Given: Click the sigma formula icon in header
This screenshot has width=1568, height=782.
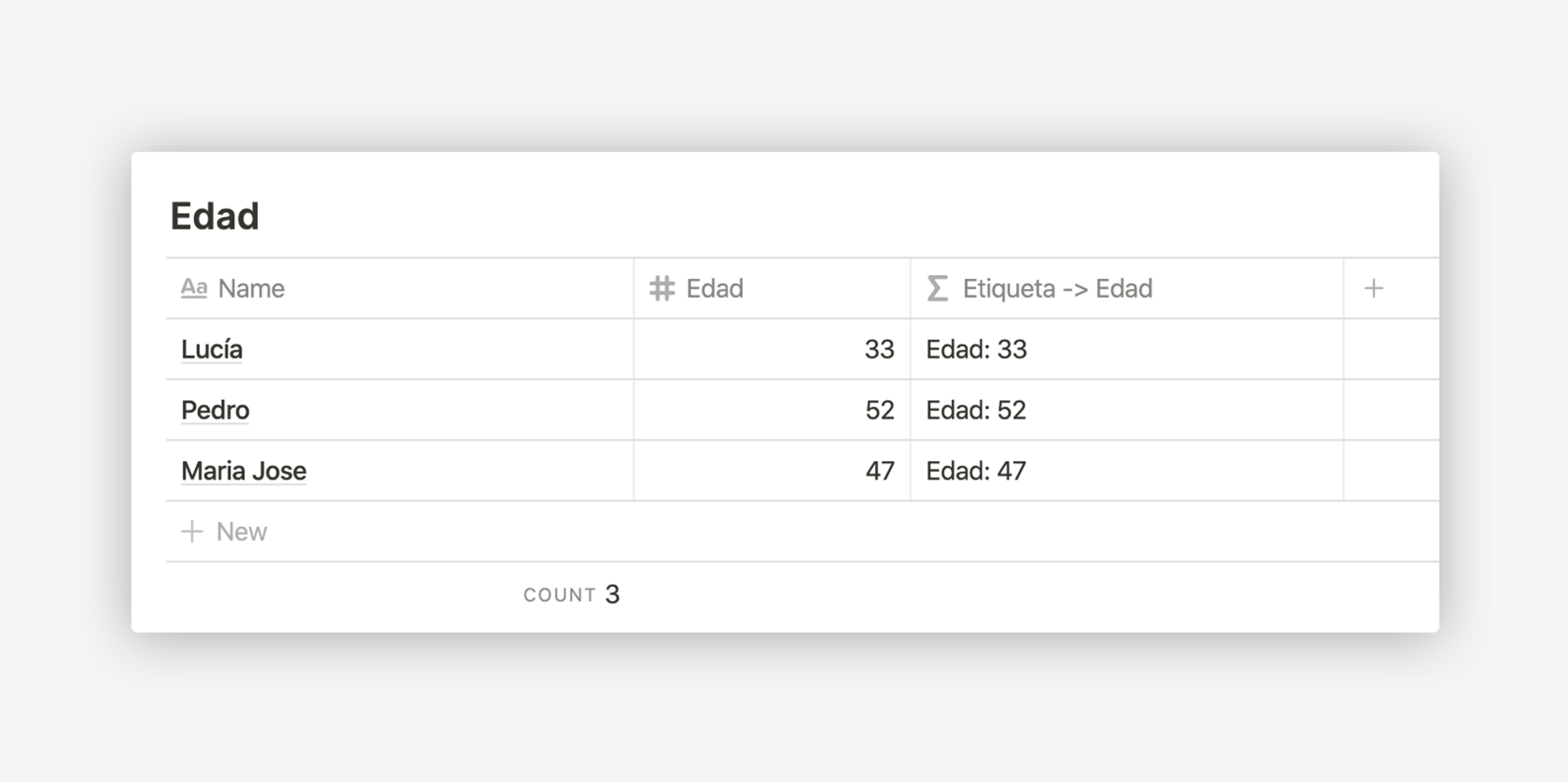Looking at the screenshot, I should pos(938,288).
